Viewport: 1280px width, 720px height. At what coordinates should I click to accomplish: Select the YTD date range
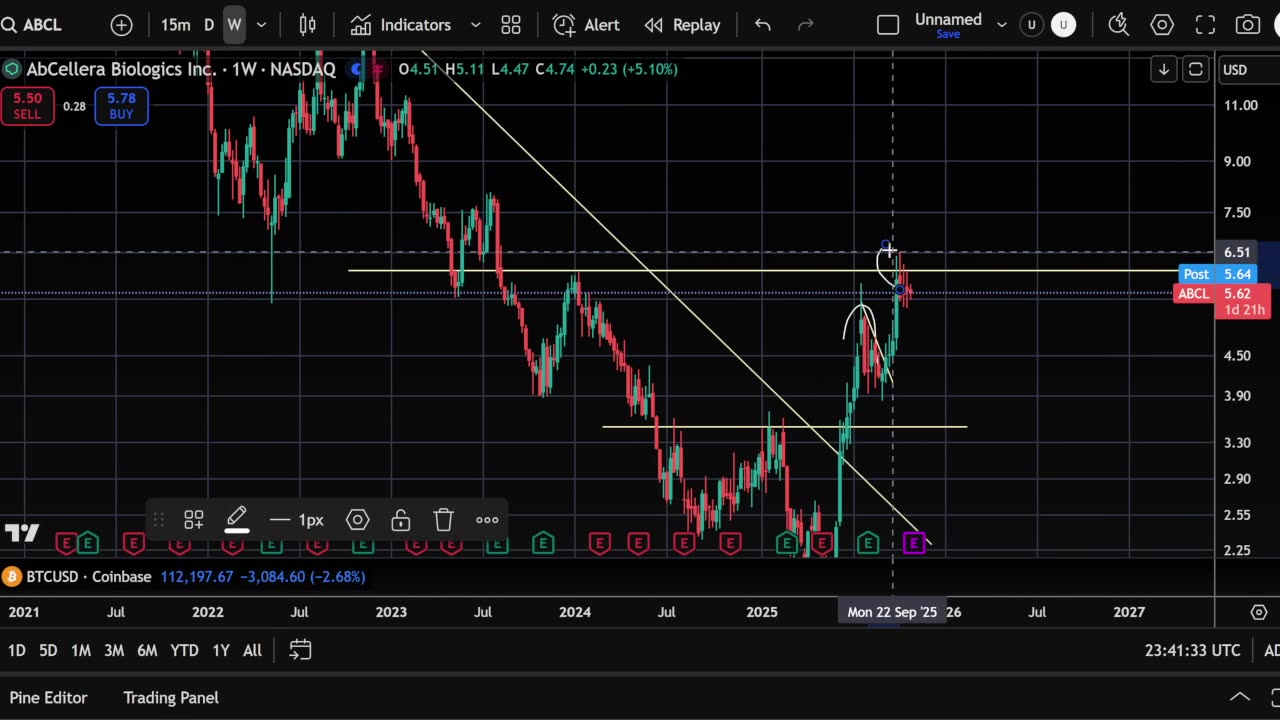point(184,650)
